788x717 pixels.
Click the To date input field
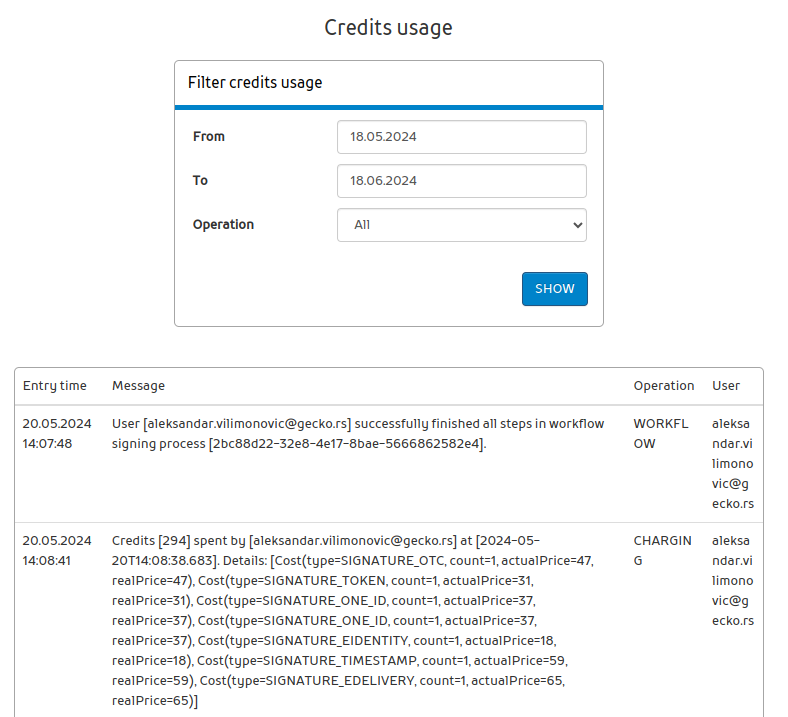pos(461,181)
